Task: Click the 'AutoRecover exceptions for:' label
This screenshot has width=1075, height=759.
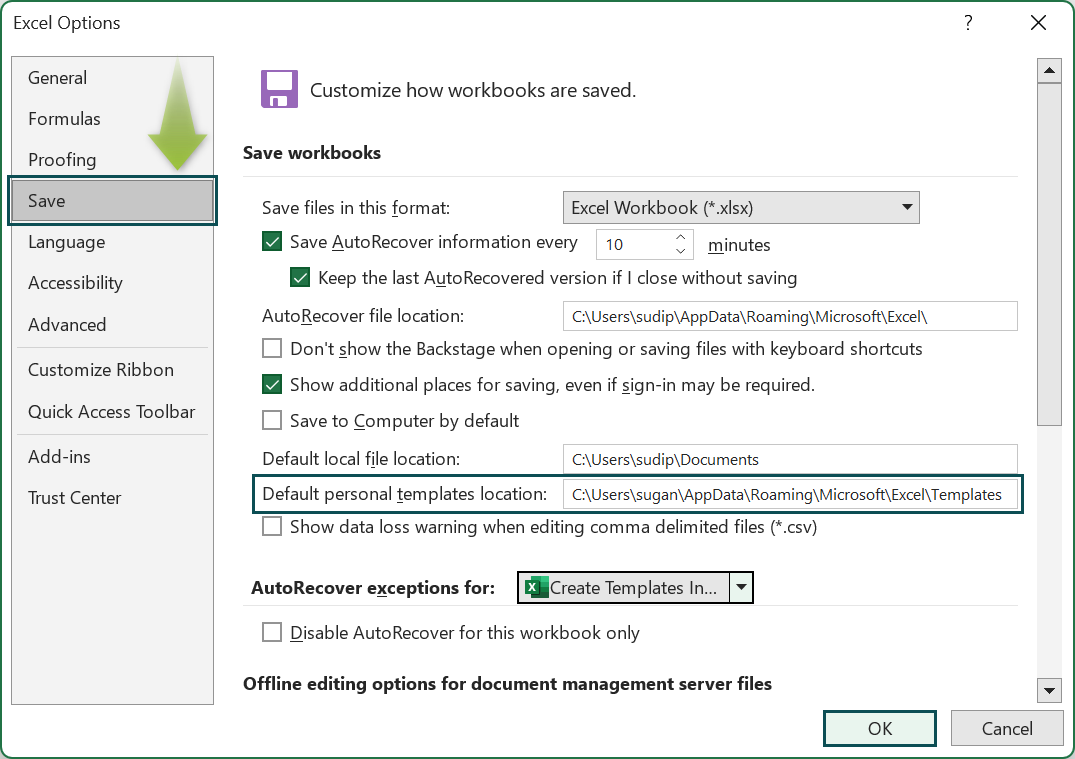Action: pyautogui.click(x=373, y=588)
